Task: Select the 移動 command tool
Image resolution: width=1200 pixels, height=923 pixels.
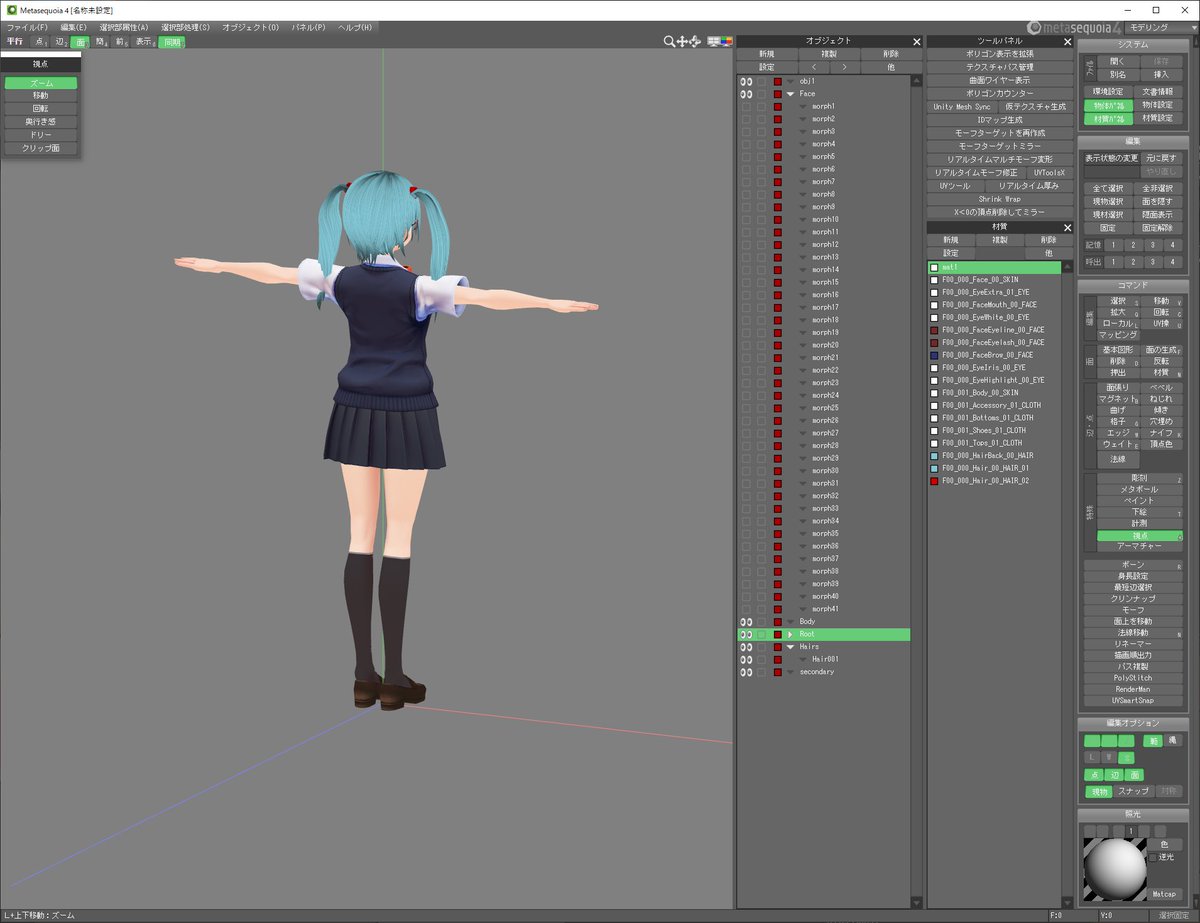Action: click(x=1161, y=301)
